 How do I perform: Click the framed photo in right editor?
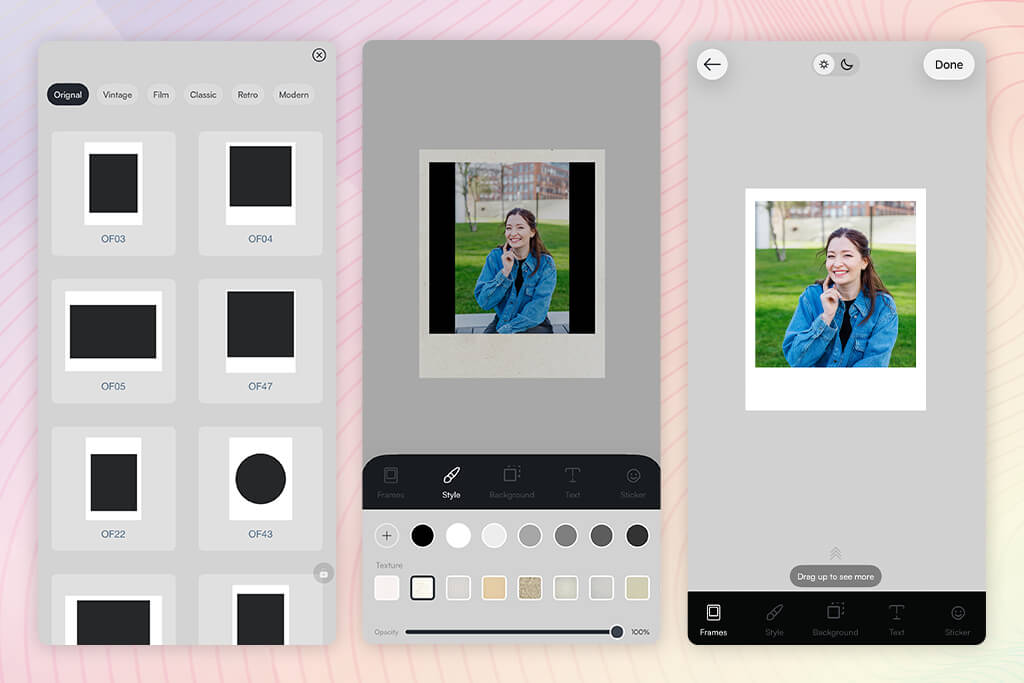pos(835,299)
